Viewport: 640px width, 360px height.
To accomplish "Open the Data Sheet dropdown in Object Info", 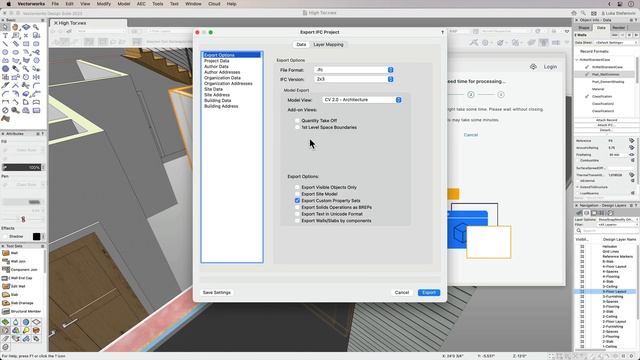I will tap(616, 42).
